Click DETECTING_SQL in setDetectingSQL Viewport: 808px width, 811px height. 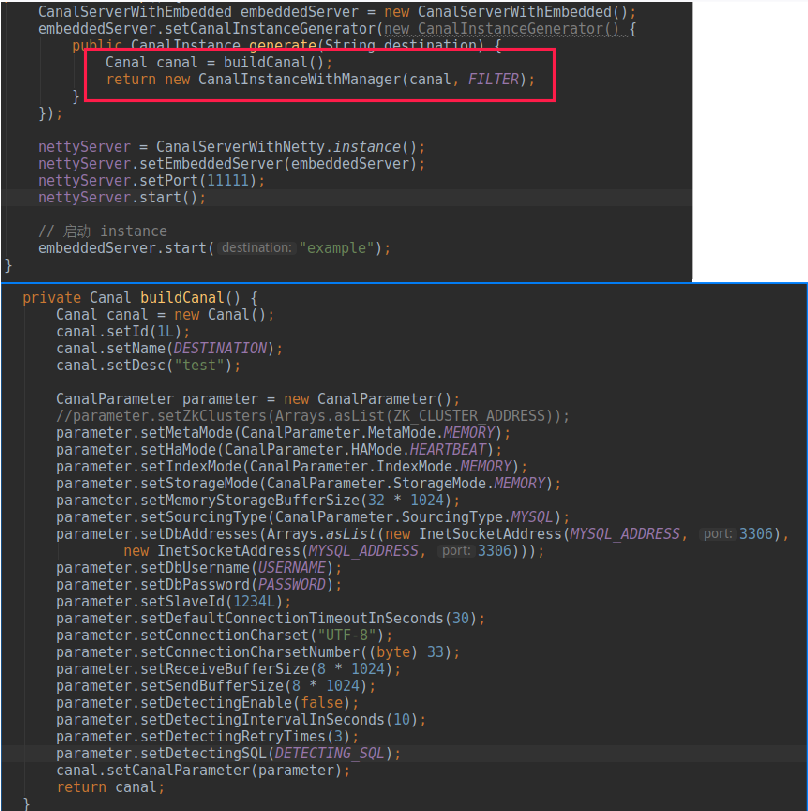(x=329, y=754)
